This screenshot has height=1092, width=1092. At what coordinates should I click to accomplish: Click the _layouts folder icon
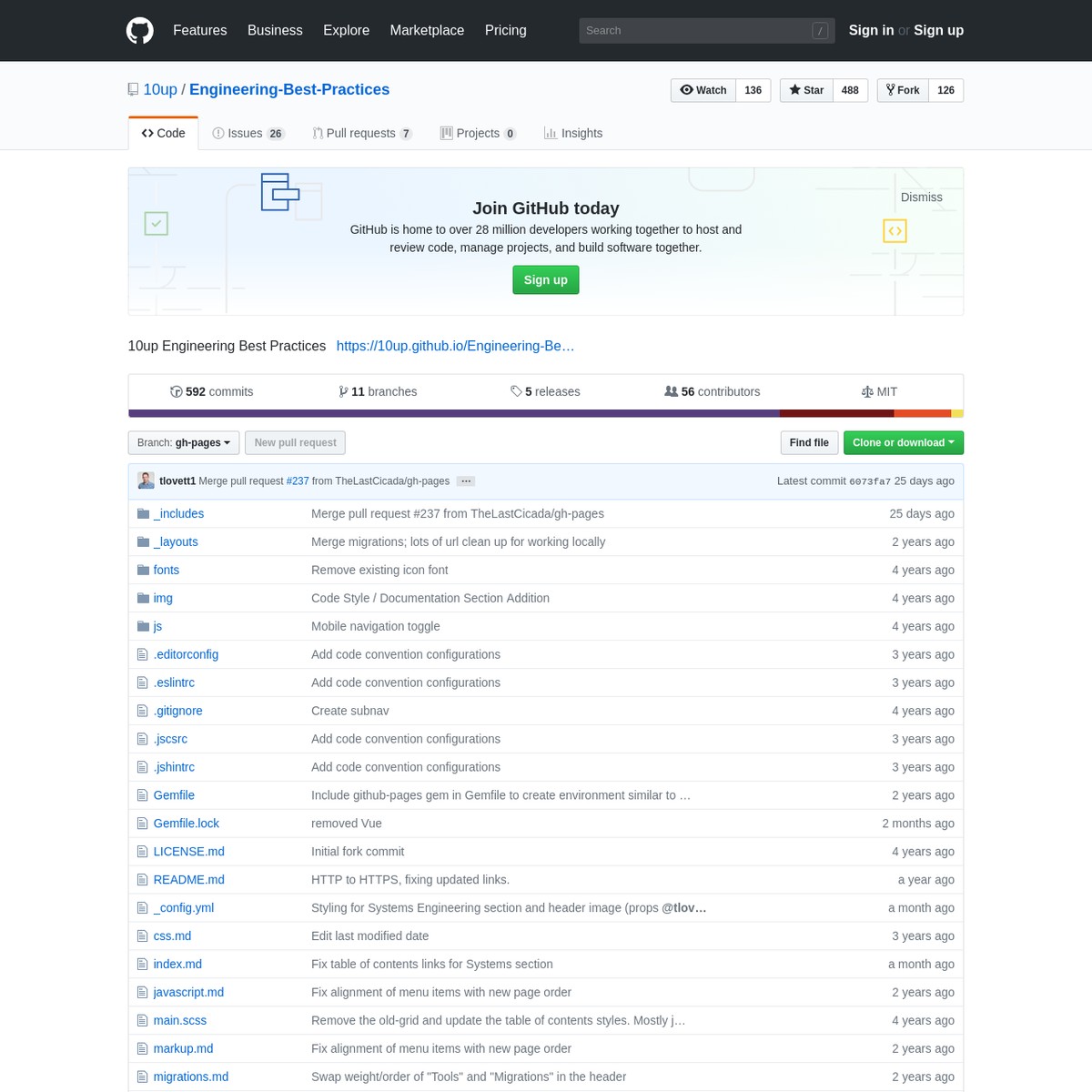pyautogui.click(x=143, y=541)
